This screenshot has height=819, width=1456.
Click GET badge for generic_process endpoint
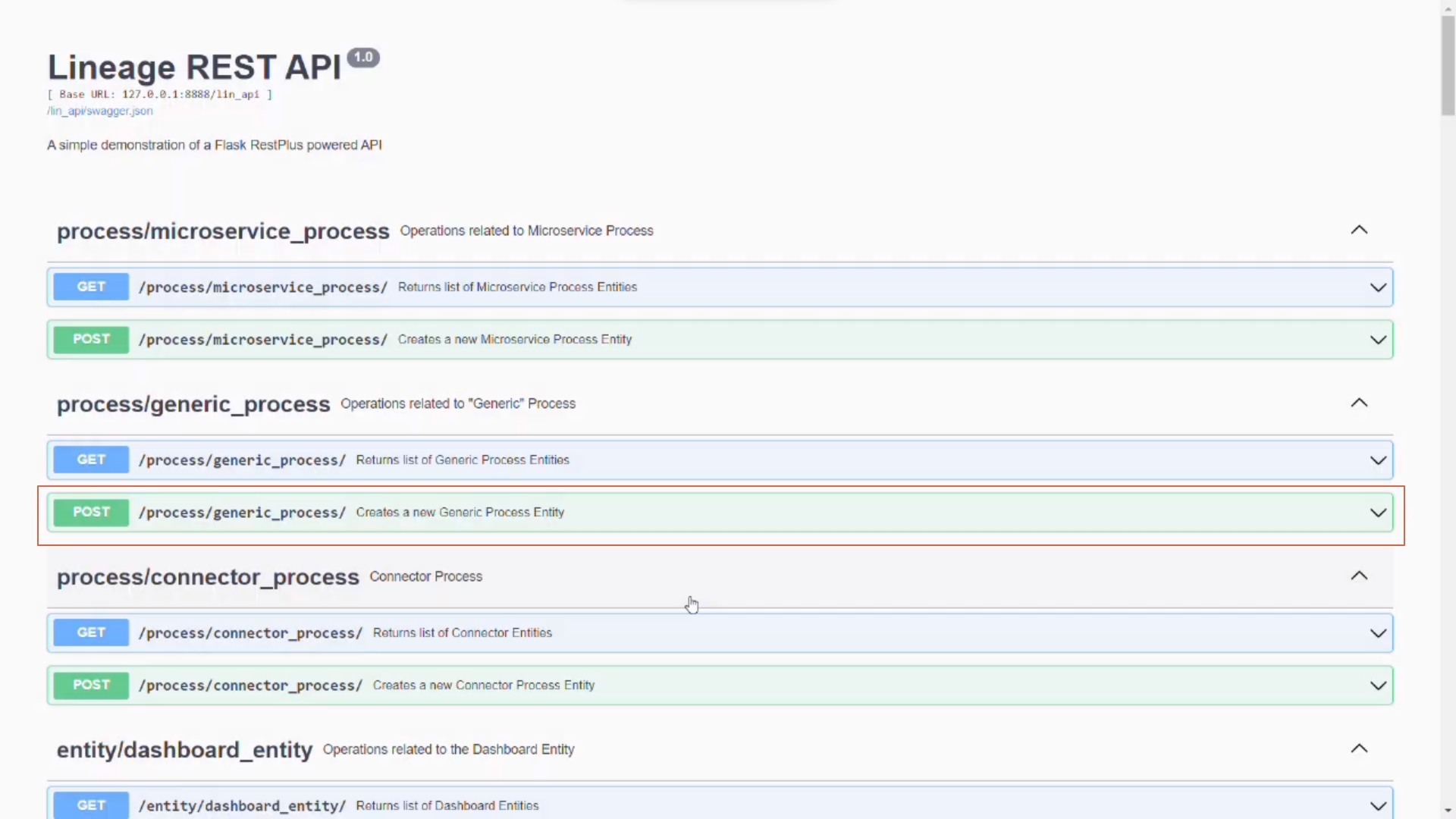pos(91,460)
